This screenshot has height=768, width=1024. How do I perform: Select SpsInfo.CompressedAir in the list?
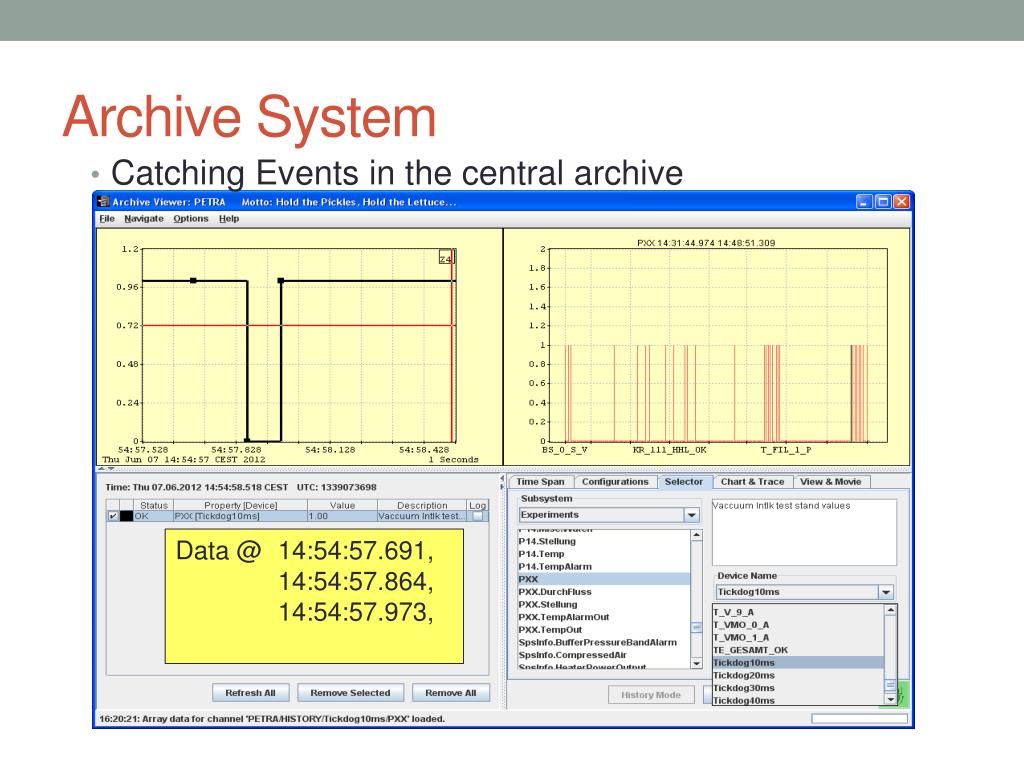coord(604,655)
